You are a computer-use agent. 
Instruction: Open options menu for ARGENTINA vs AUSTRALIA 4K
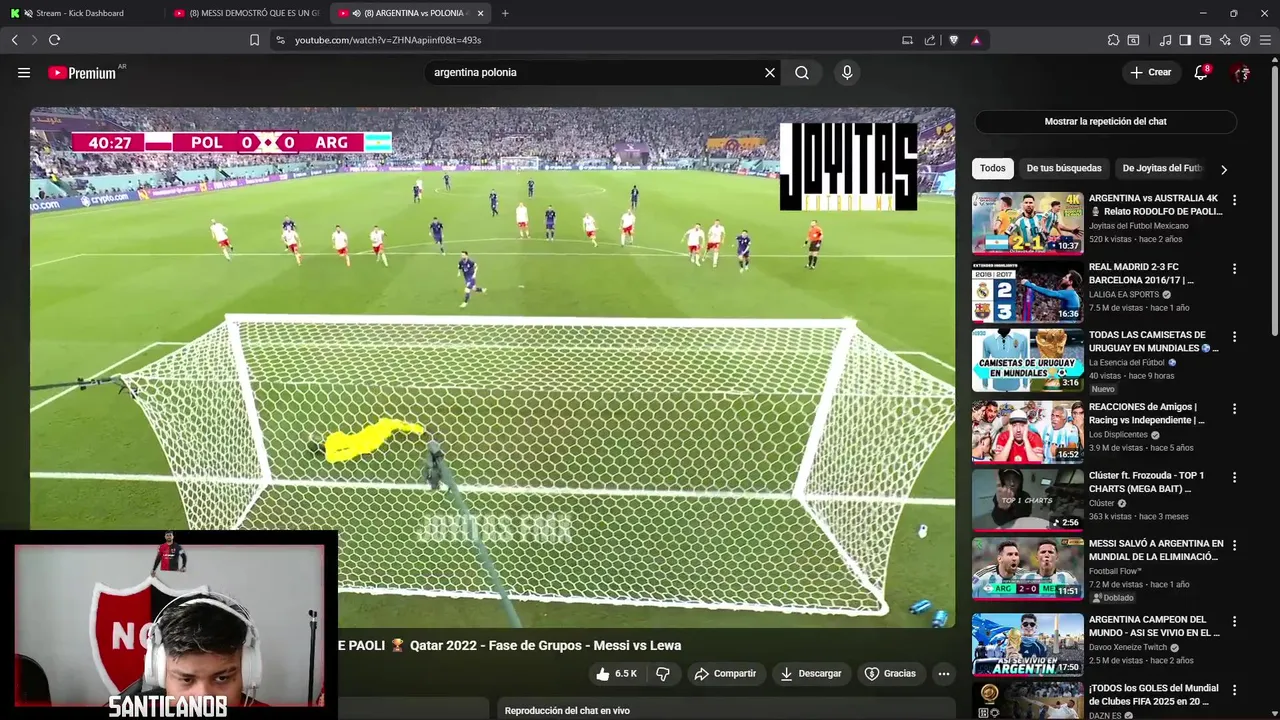[1234, 200]
